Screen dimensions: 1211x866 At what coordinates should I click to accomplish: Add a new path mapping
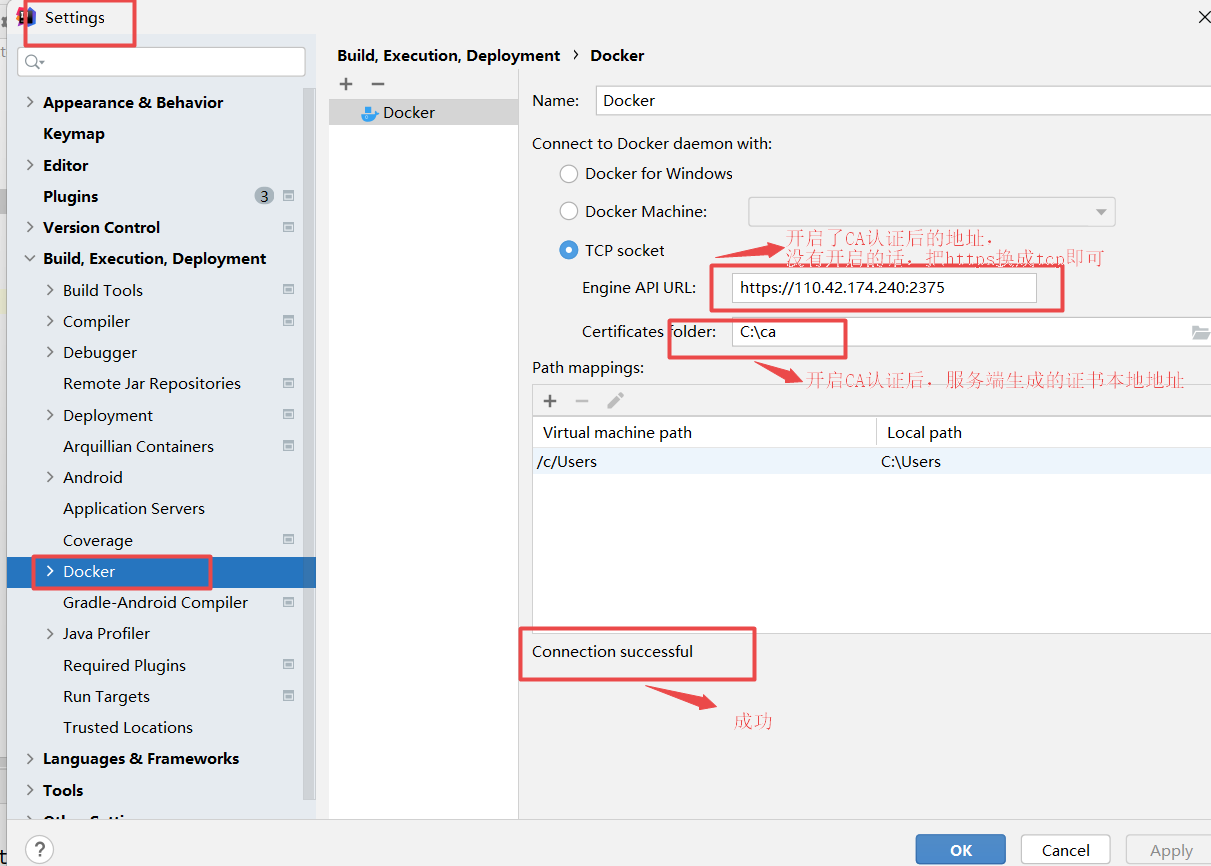coord(550,401)
